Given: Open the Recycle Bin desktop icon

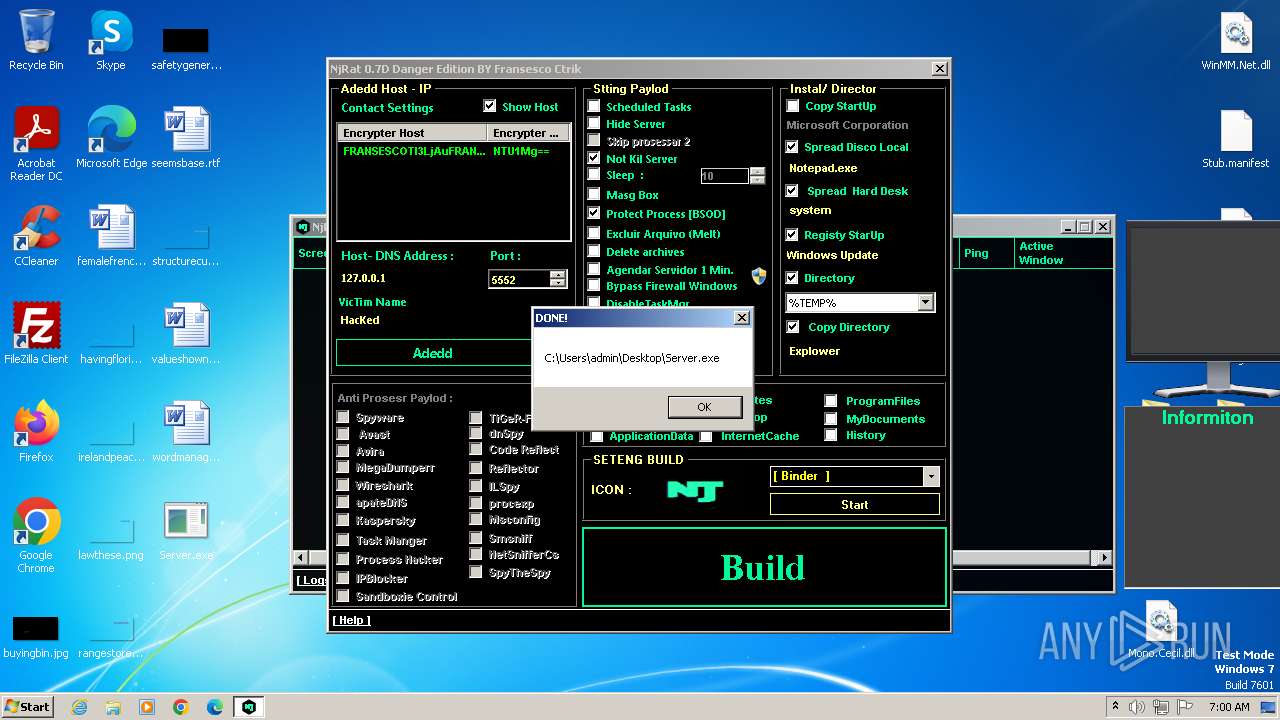Looking at the screenshot, I should (36, 40).
